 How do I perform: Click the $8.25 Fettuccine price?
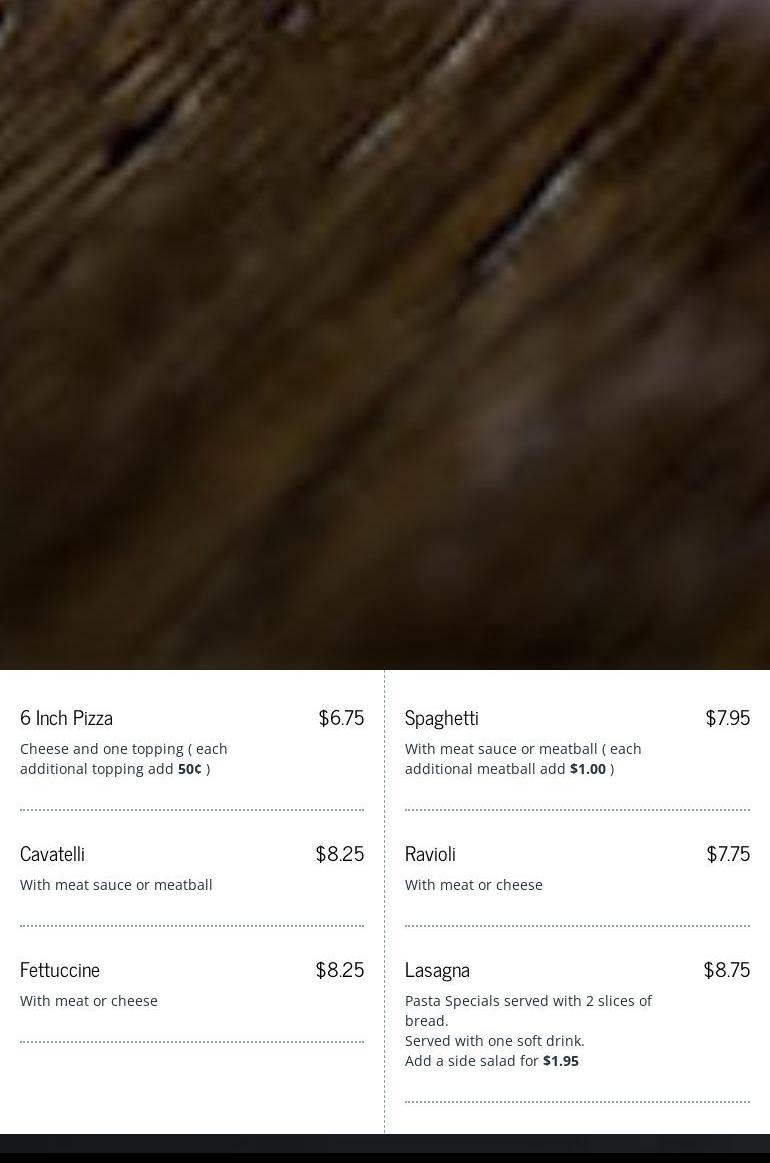339,970
